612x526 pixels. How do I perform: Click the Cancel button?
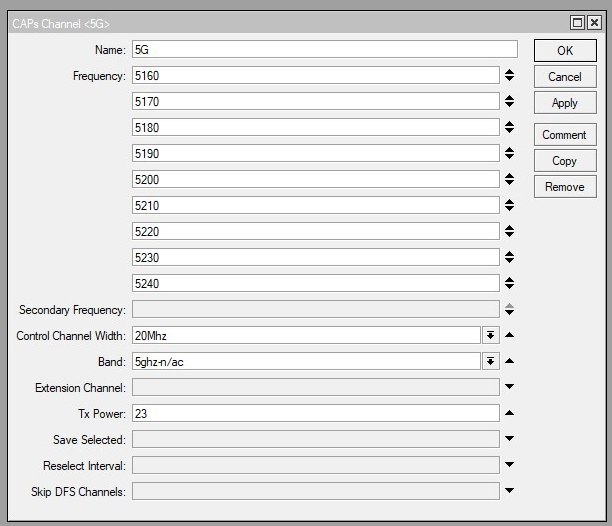click(565, 76)
